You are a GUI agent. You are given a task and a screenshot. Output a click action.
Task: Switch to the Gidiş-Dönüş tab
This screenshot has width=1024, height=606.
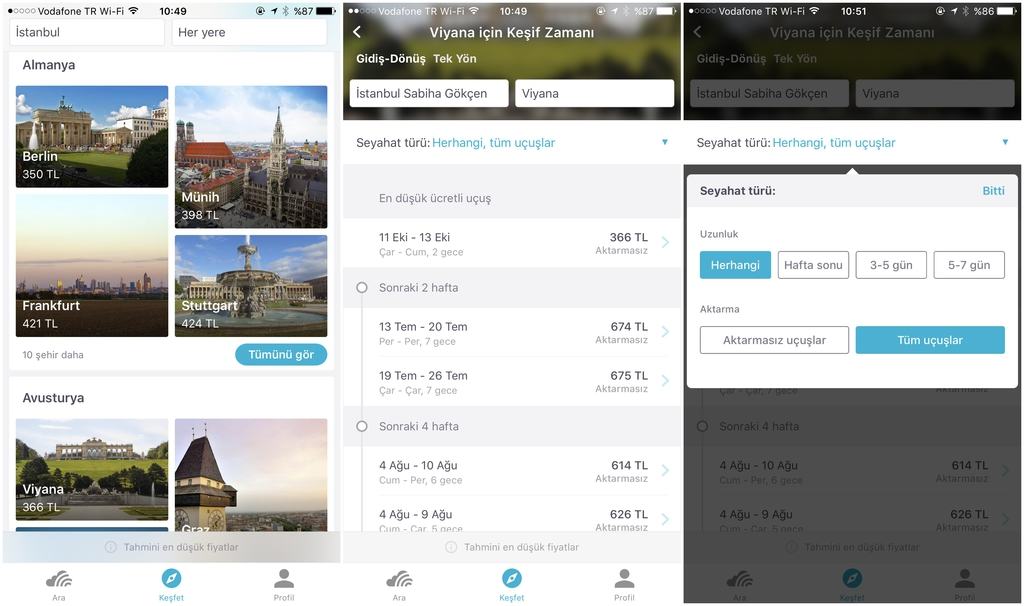pyautogui.click(x=391, y=59)
